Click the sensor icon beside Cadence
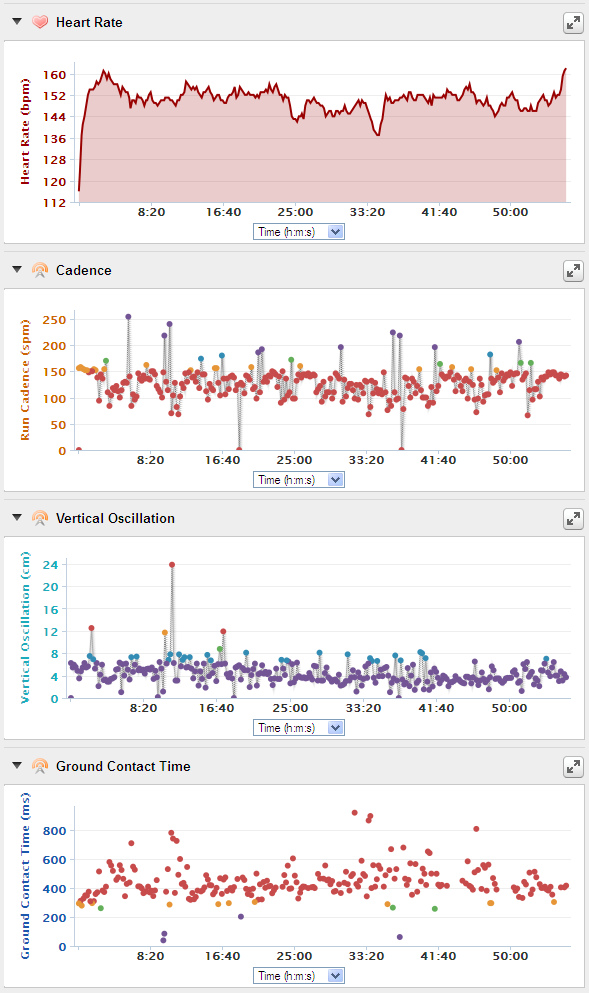 (40, 270)
